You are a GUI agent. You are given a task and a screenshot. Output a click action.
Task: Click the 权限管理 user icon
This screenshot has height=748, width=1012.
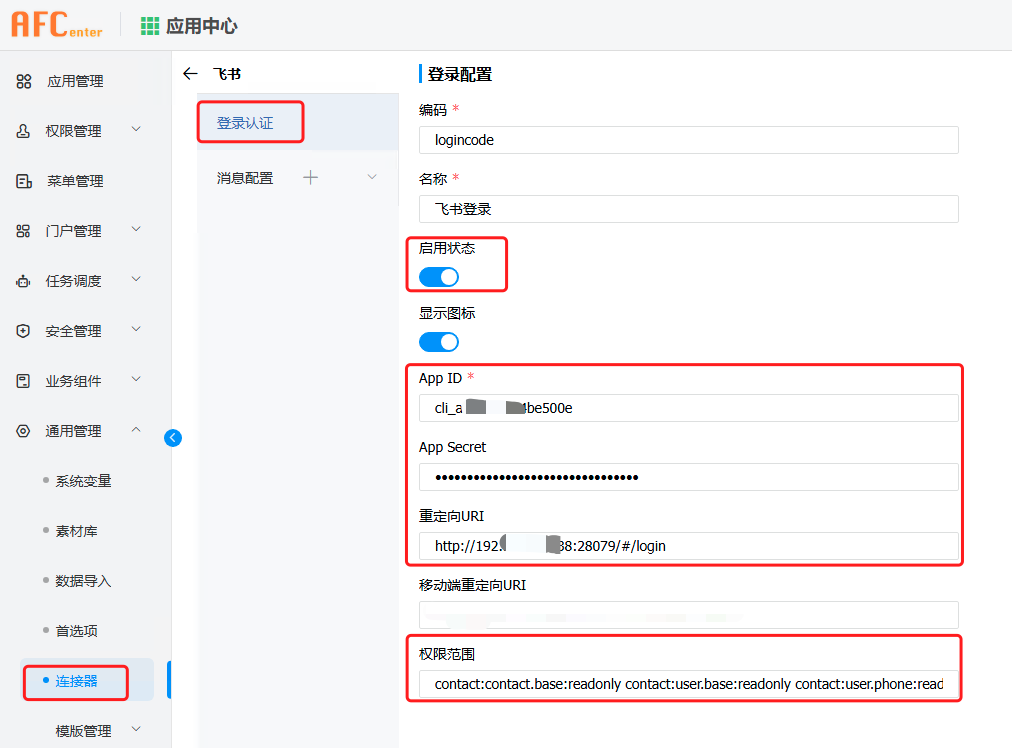[x=23, y=131]
